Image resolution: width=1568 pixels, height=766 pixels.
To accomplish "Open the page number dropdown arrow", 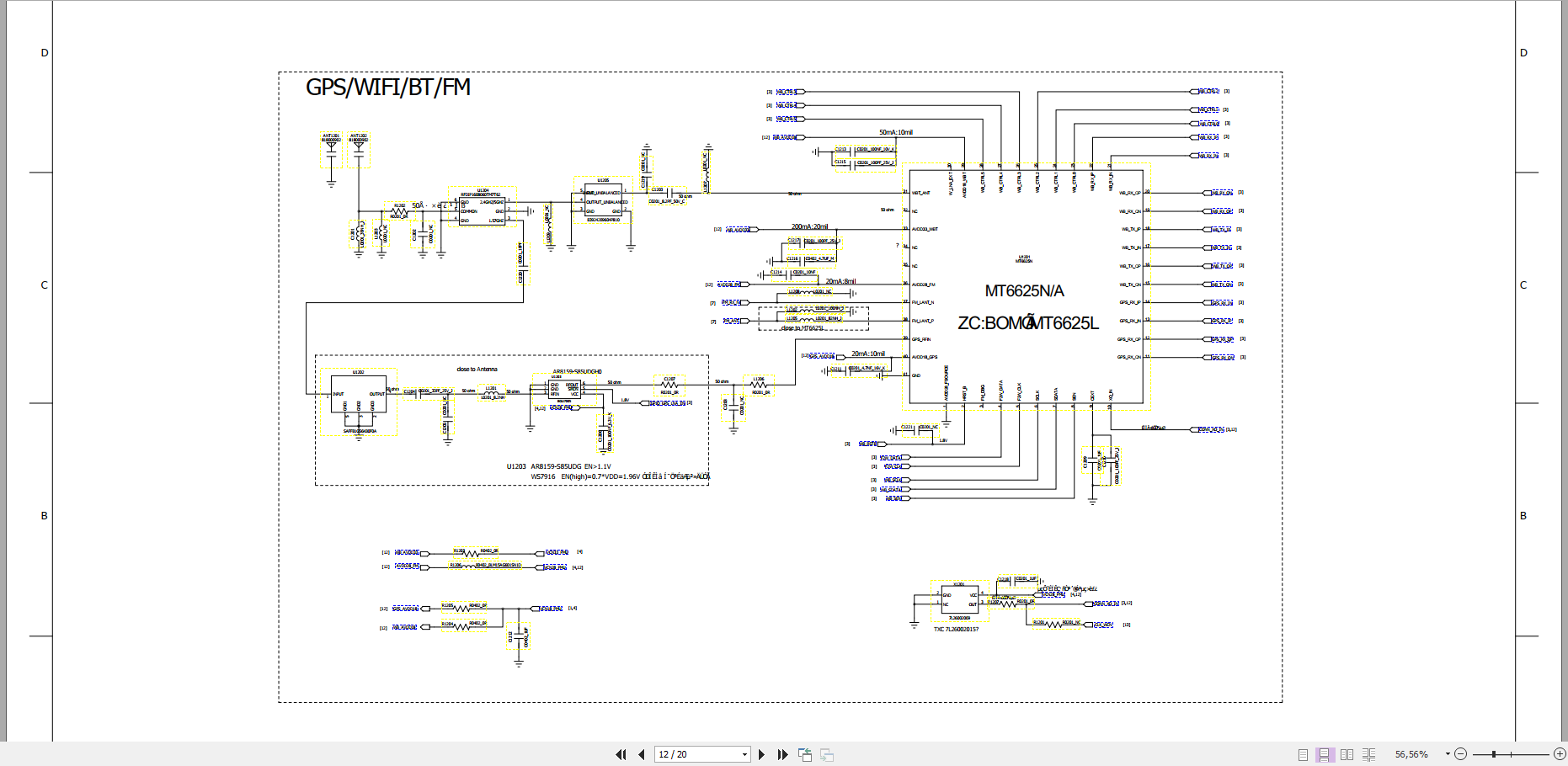I will pyautogui.click(x=744, y=754).
